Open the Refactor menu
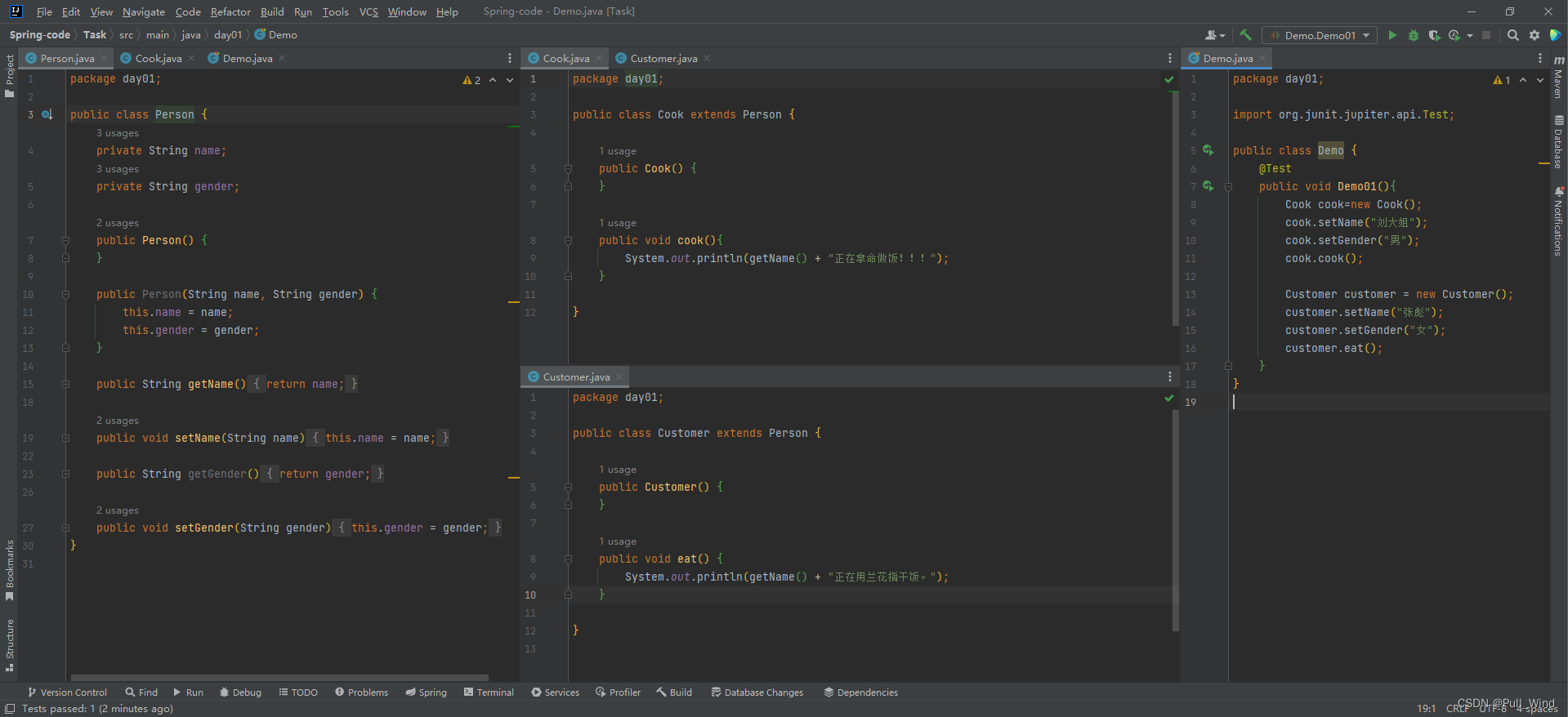 coord(230,11)
